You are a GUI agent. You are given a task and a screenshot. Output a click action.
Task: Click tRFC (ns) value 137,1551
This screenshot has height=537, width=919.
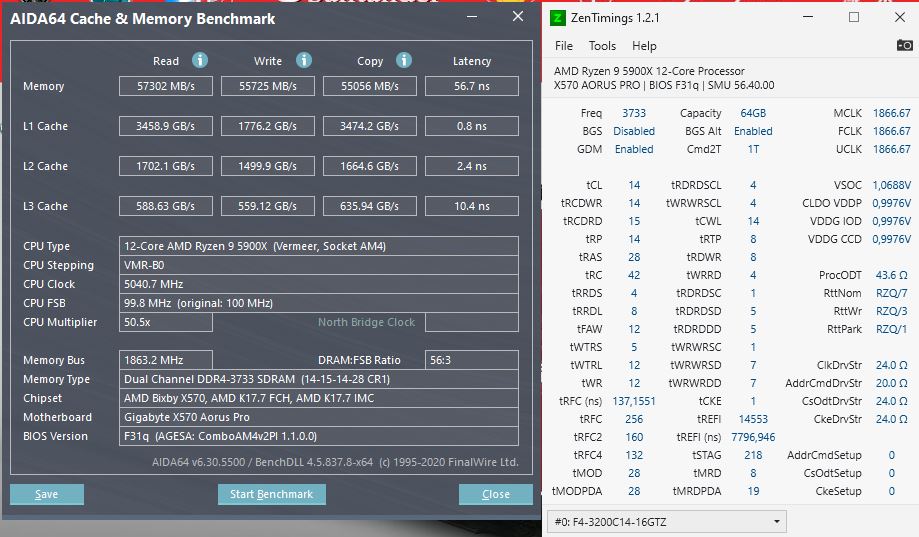[634, 402]
